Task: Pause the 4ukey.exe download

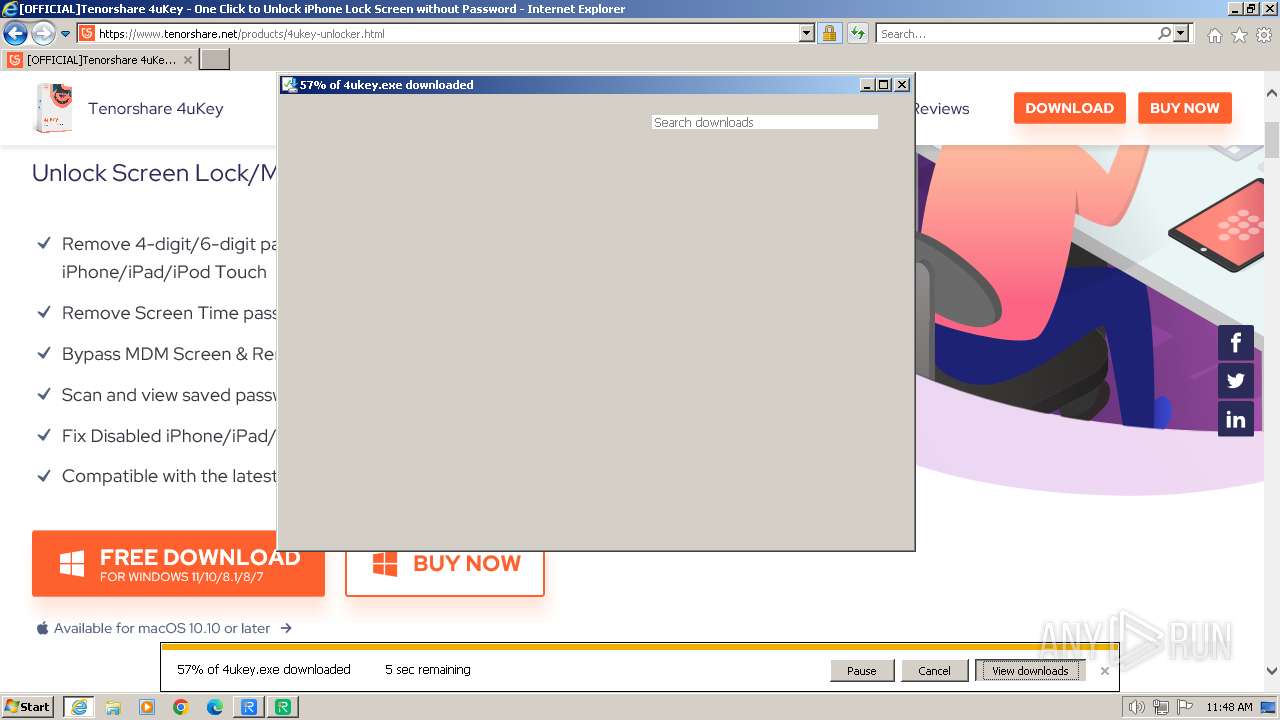Action: pyautogui.click(x=862, y=671)
